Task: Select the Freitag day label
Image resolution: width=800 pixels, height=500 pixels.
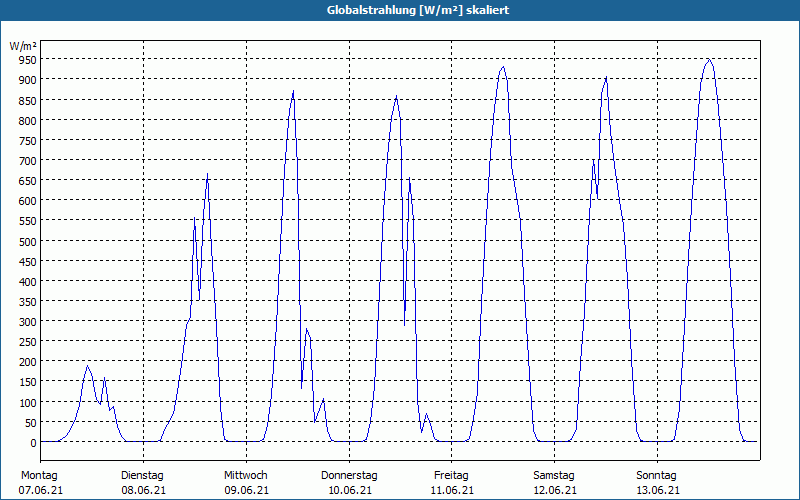Action: coord(451,476)
